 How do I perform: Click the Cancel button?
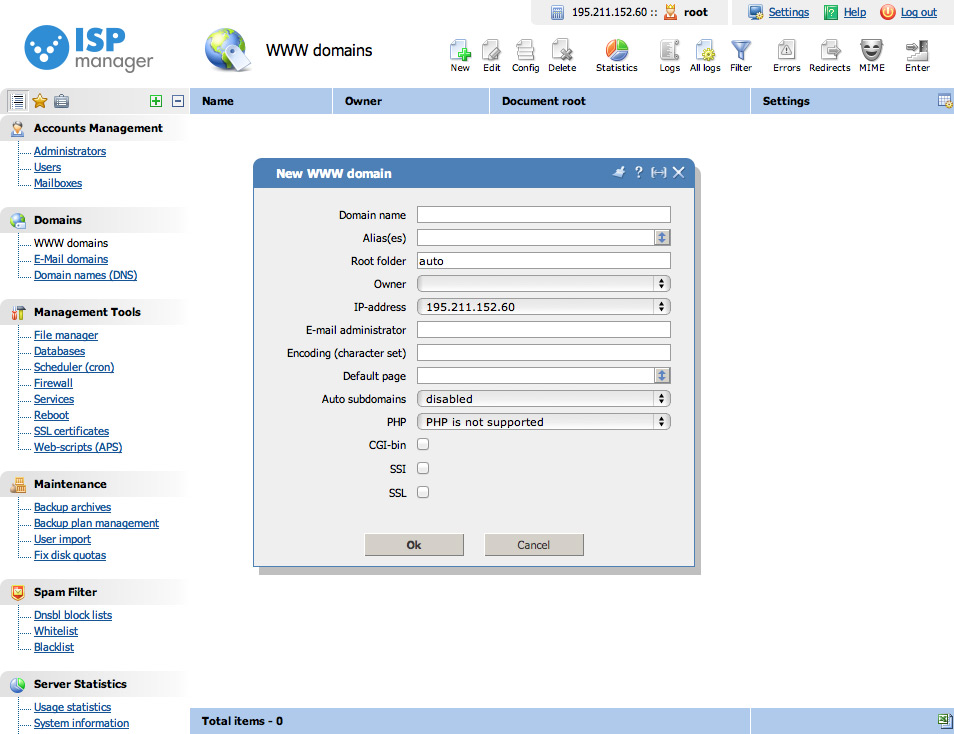click(x=533, y=545)
